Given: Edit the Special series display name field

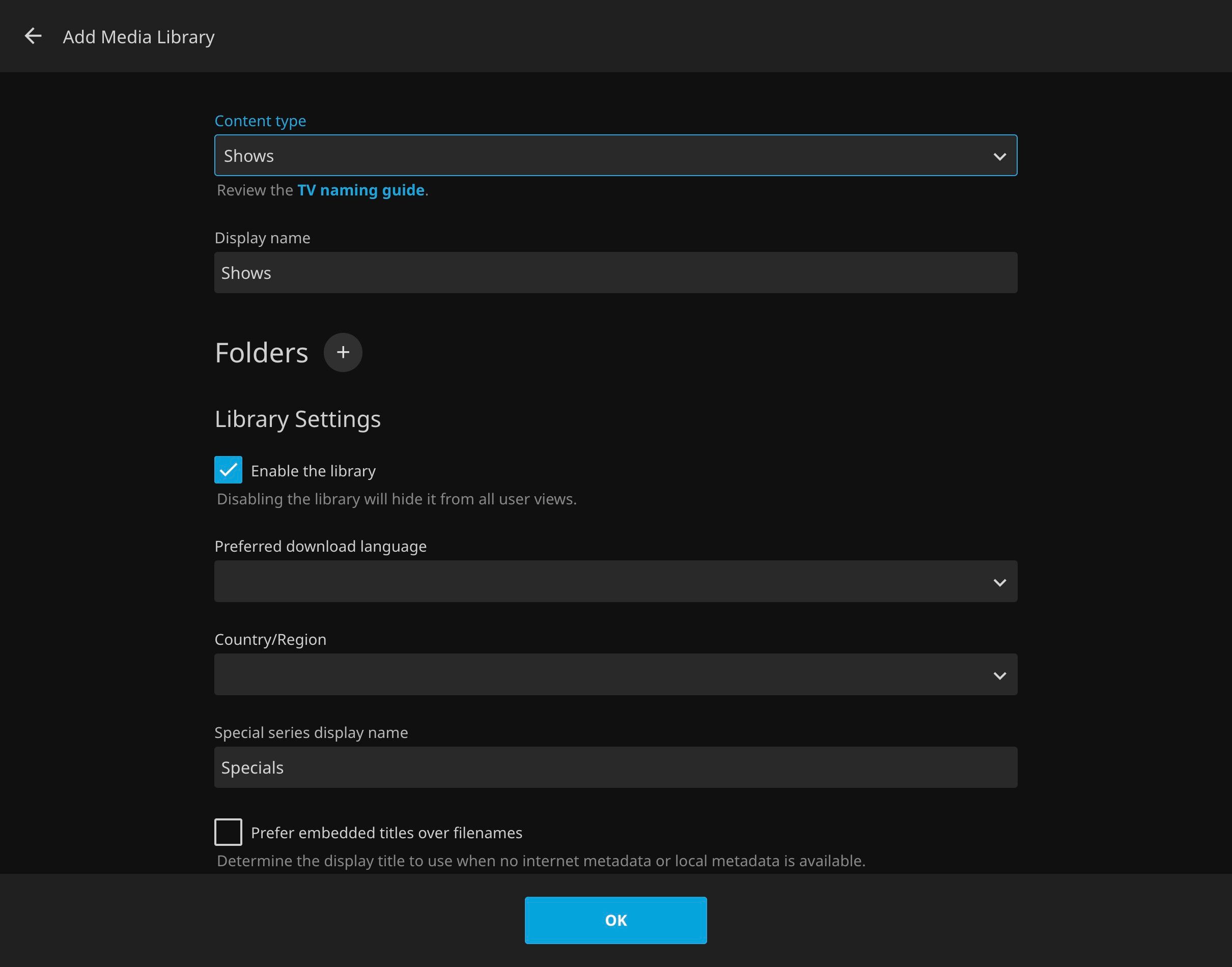Looking at the screenshot, I should [615, 767].
